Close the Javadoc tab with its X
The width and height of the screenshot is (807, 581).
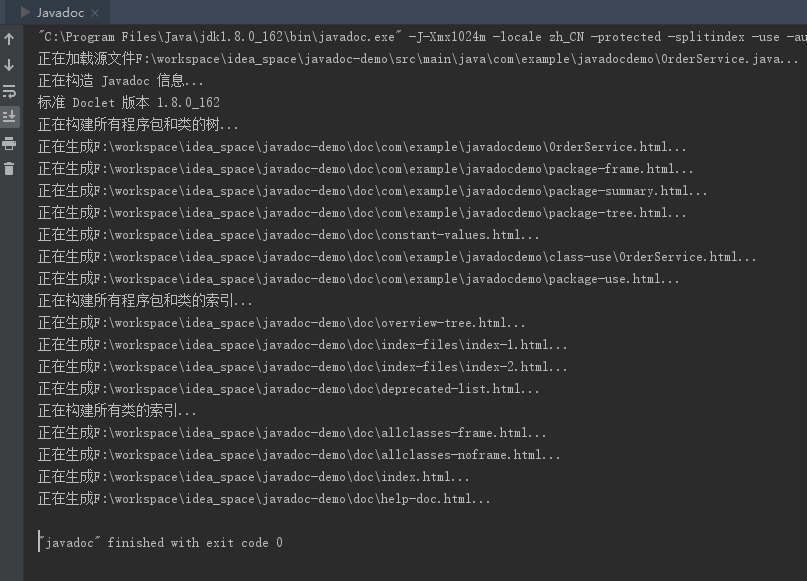(97, 13)
